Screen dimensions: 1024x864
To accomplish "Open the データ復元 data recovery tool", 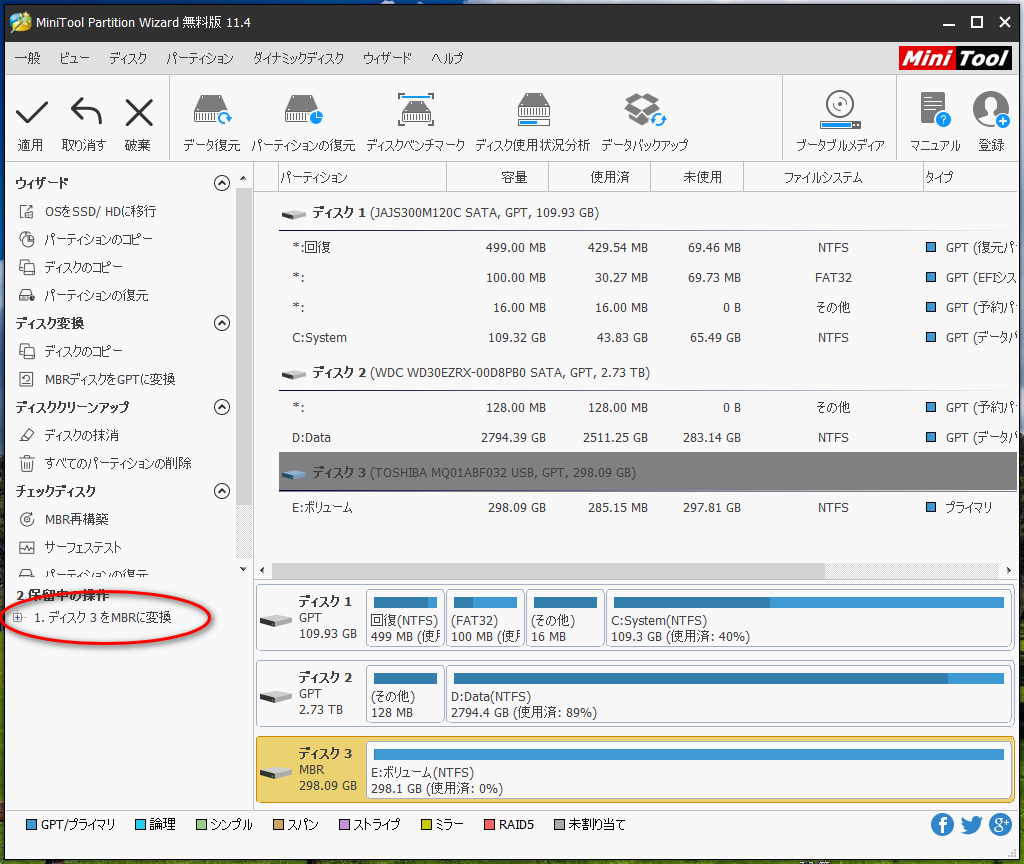I will (x=211, y=112).
